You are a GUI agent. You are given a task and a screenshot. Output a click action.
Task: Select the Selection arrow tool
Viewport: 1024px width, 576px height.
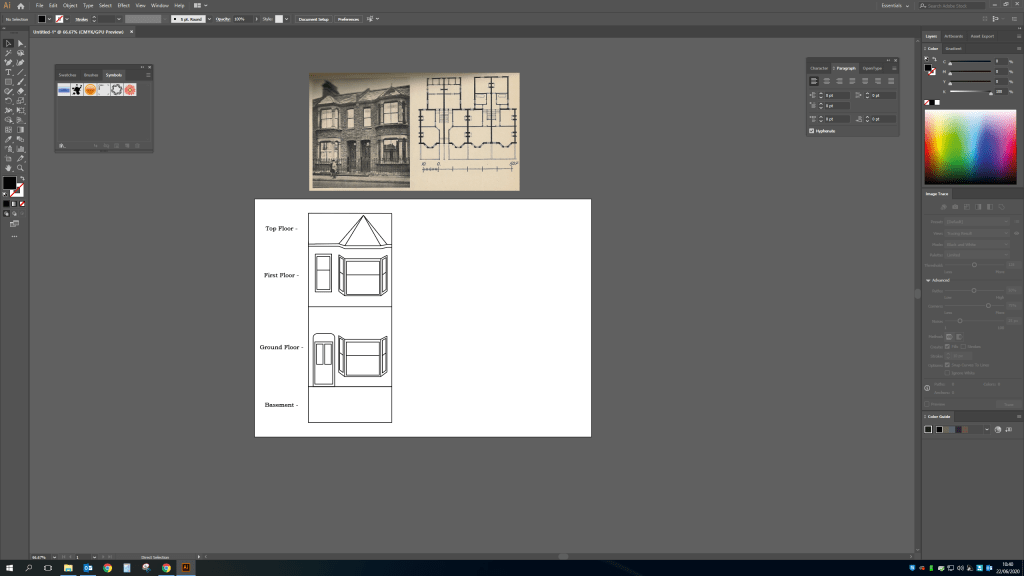pyautogui.click(x=8, y=43)
